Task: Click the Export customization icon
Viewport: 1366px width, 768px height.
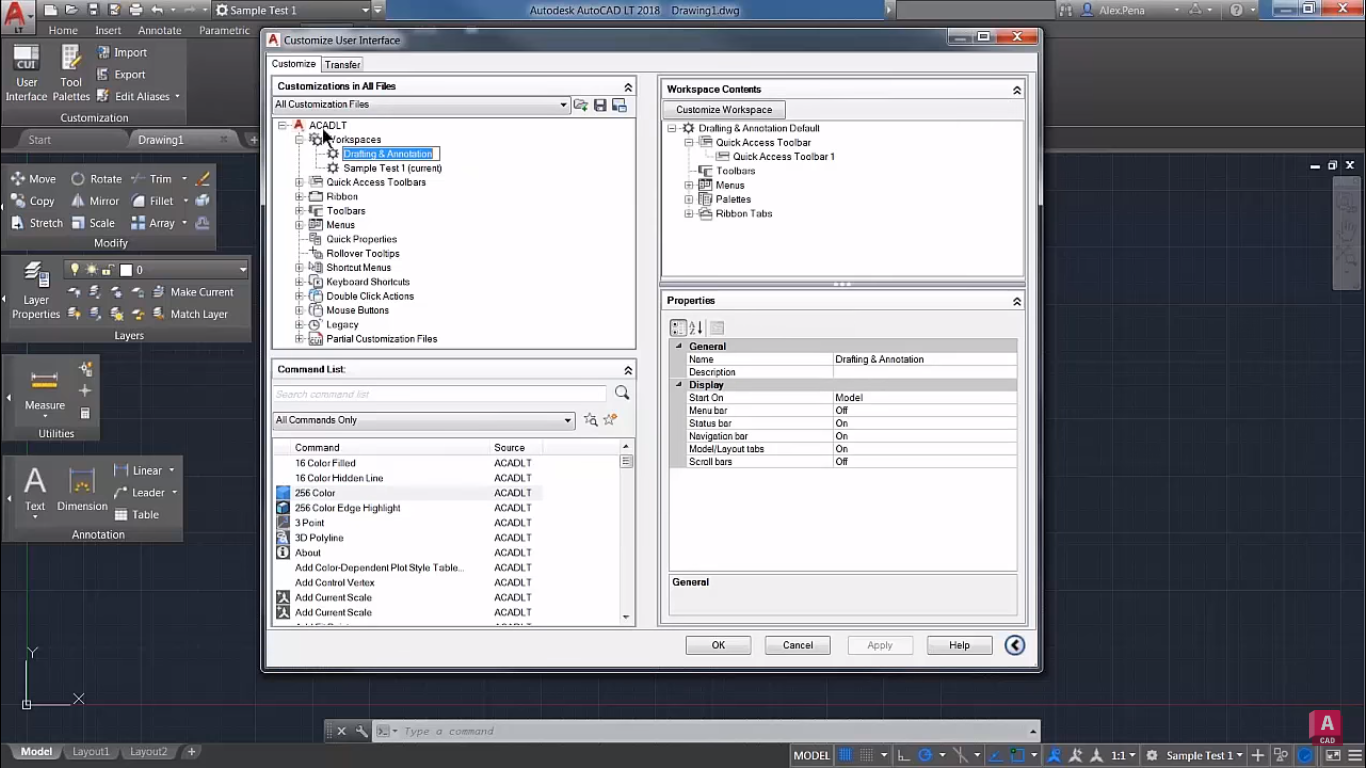Action: point(103,74)
